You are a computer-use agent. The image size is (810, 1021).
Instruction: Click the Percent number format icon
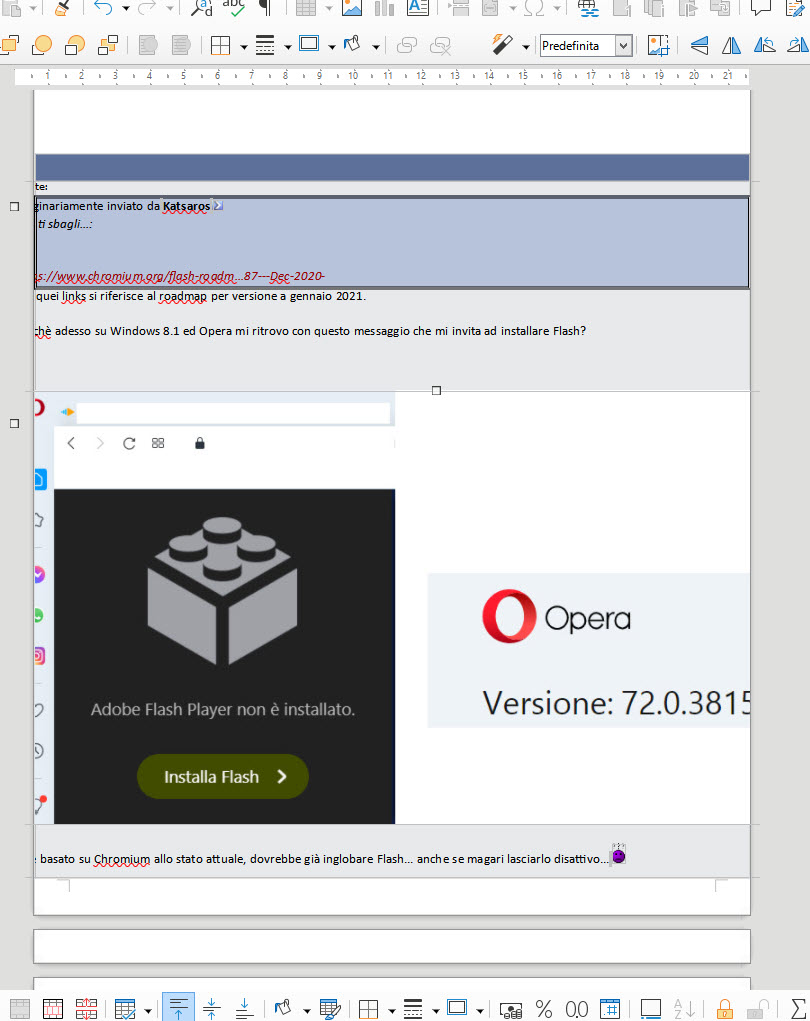point(544,1009)
